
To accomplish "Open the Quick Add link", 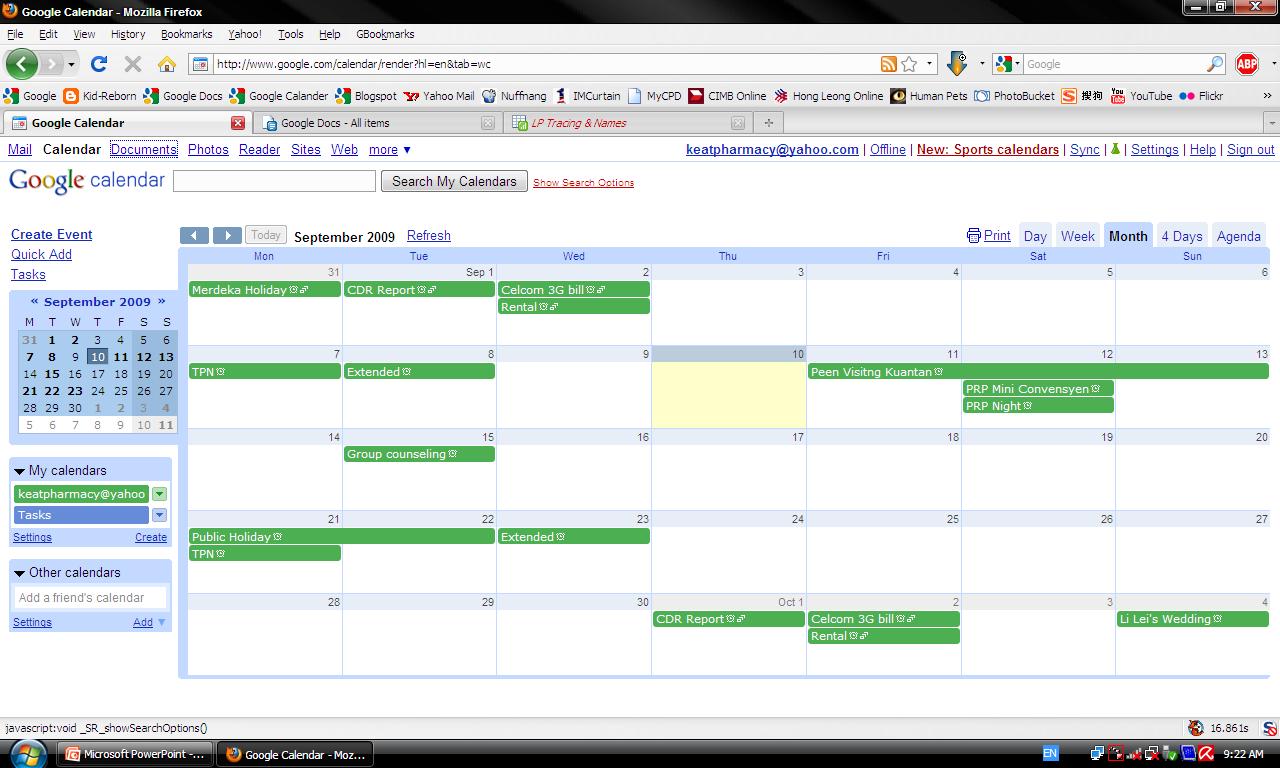I will (x=41, y=254).
